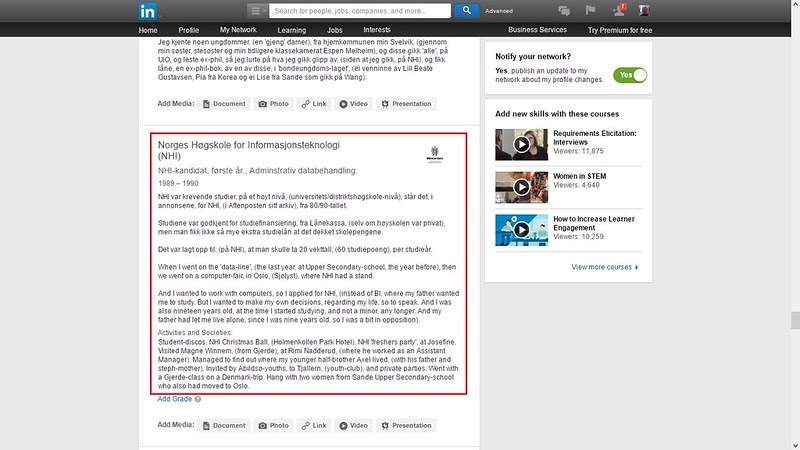Add a Document in top media row
800x450 pixels.
pyautogui.click(x=224, y=104)
